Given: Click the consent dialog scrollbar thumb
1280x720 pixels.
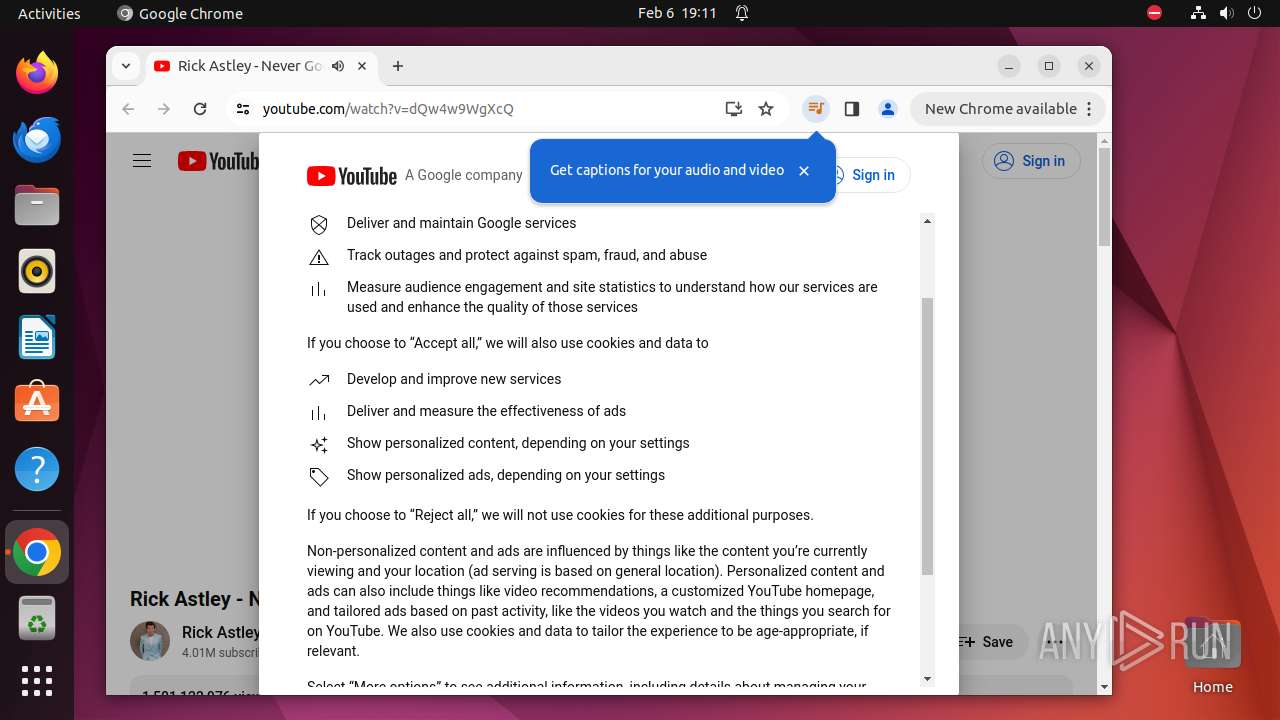Looking at the screenshot, I should coord(927,436).
